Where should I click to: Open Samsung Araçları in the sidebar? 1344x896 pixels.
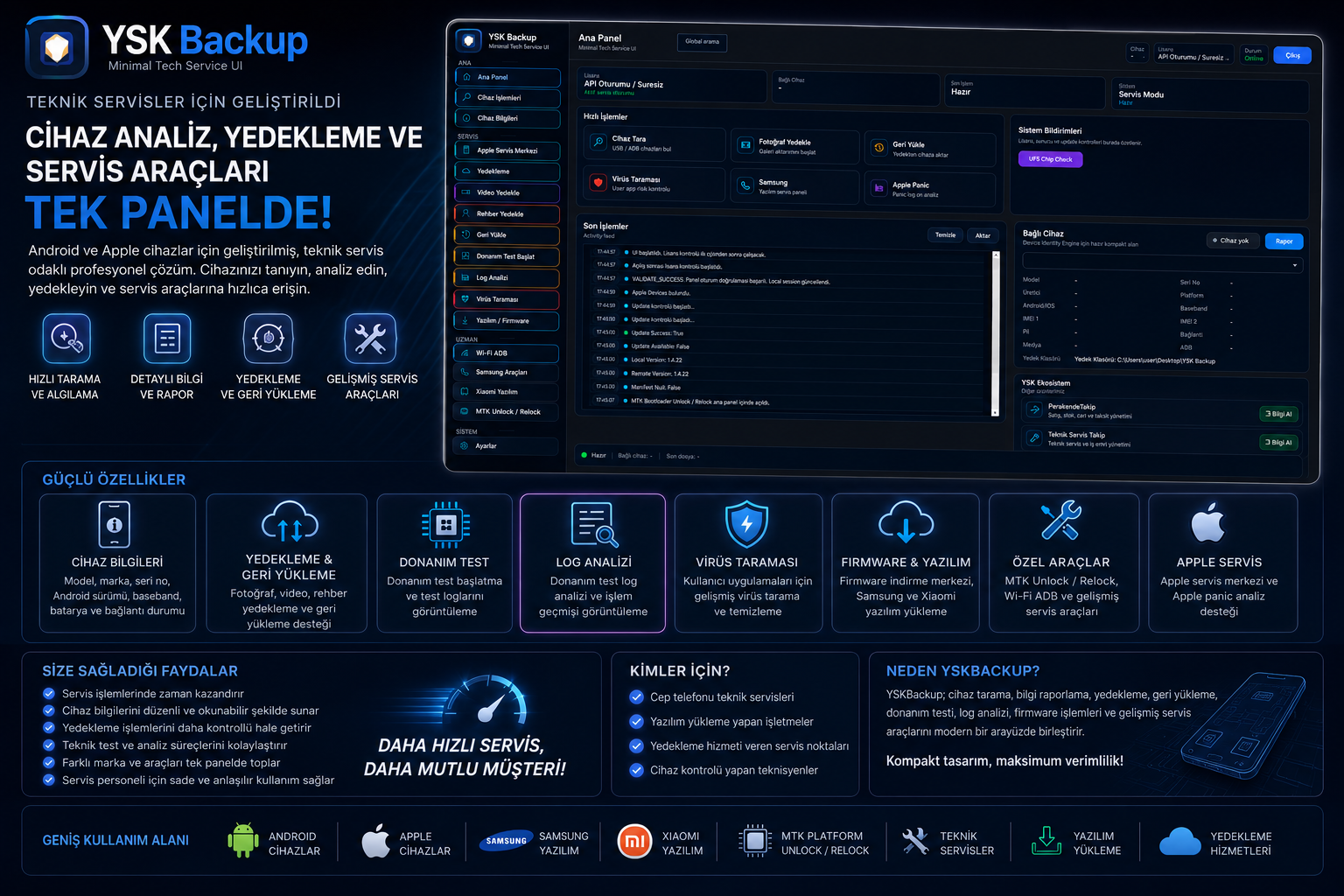pos(506,373)
